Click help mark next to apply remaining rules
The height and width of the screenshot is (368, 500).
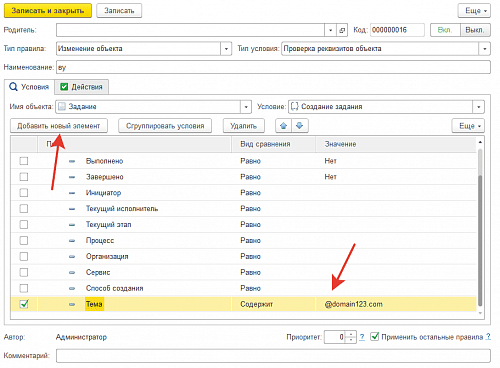pyautogui.click(x=488, y=337)
